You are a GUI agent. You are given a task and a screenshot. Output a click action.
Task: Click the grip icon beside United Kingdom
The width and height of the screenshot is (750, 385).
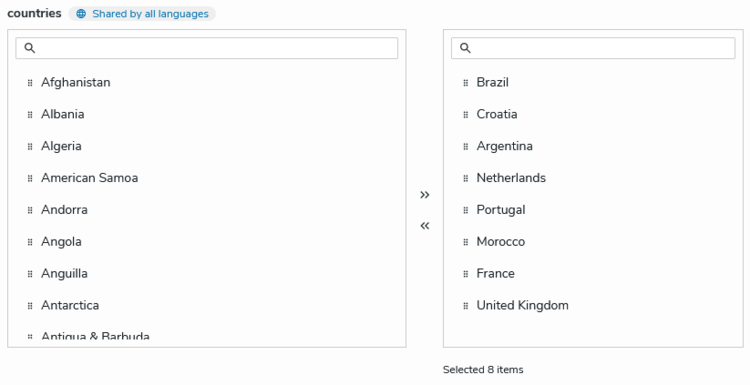[465, 306]
